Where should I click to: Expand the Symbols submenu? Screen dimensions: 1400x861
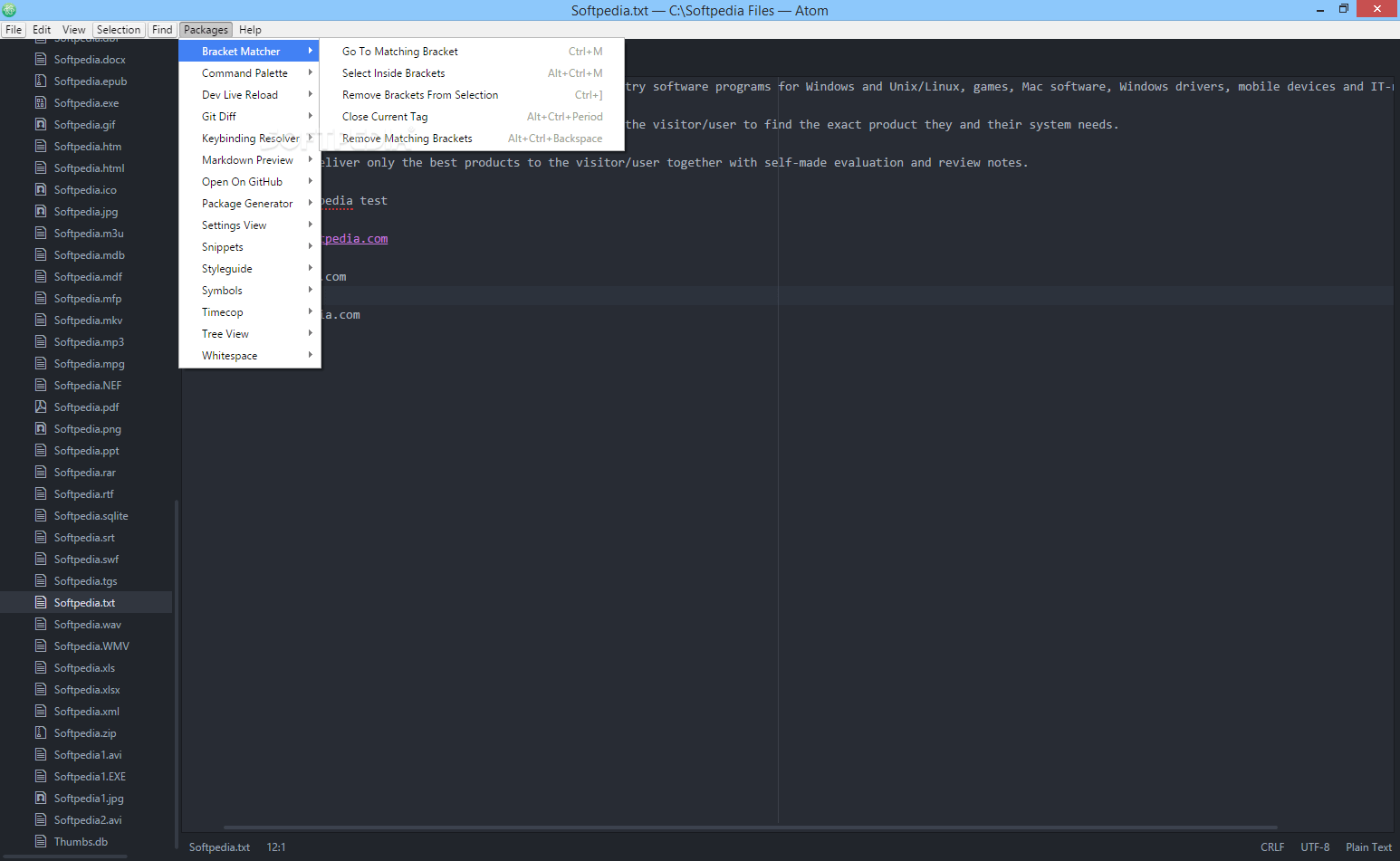click(249, 291)
